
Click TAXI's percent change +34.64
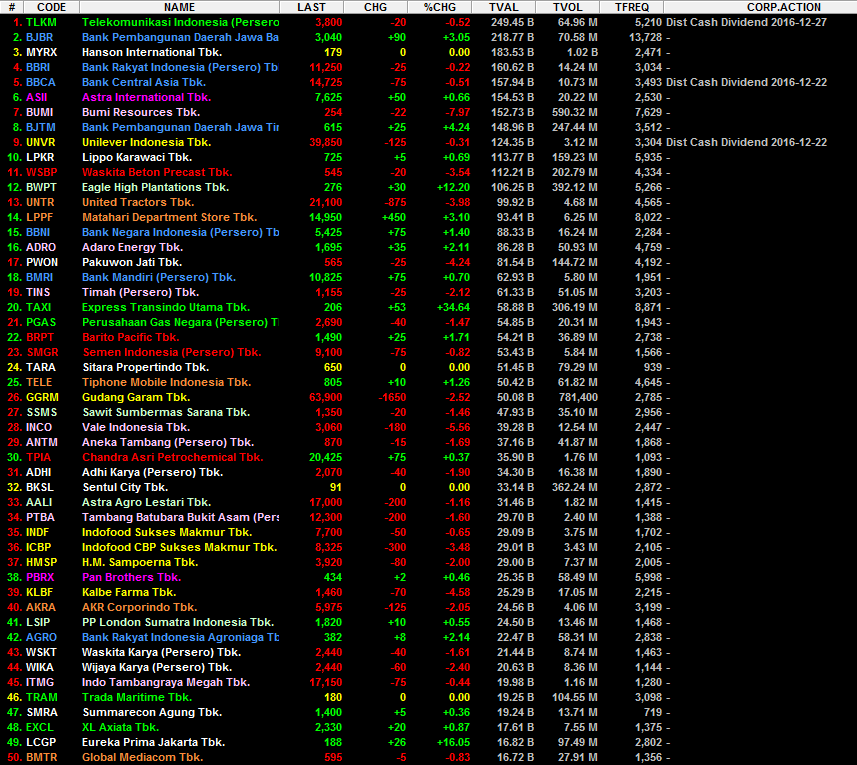(454, 308)
